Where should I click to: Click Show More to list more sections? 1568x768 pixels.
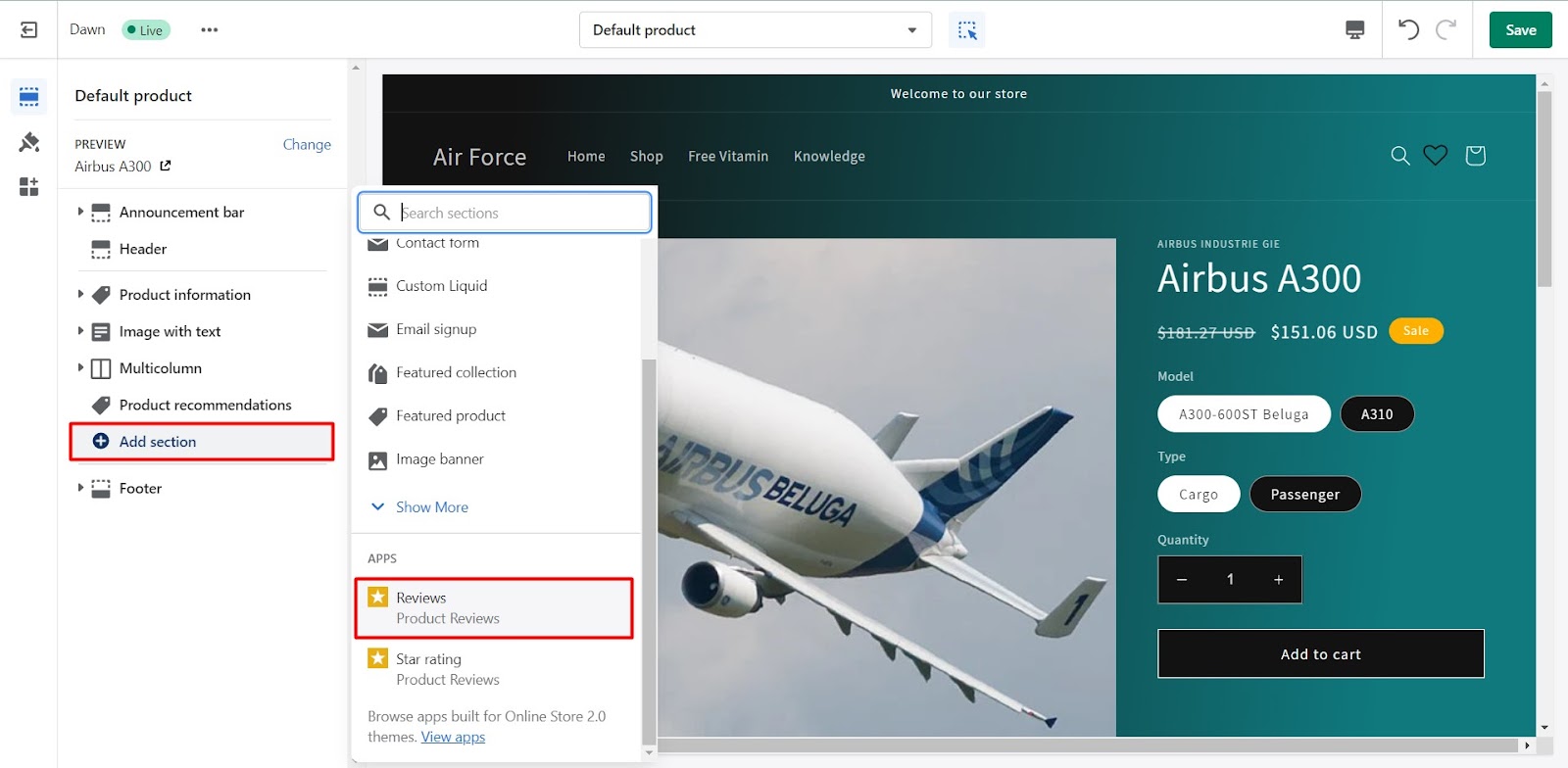click(x=431, y=507)
